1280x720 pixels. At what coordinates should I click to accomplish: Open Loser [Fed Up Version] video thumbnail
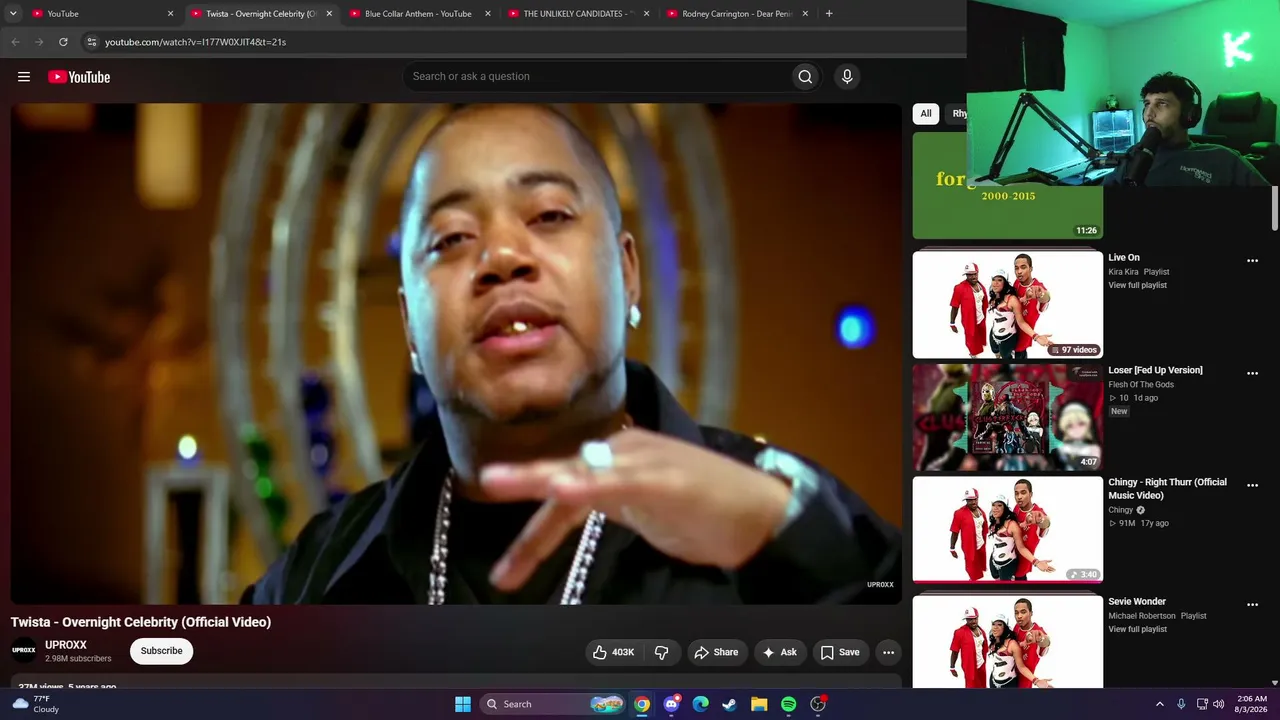click(x=1008, y=417)
